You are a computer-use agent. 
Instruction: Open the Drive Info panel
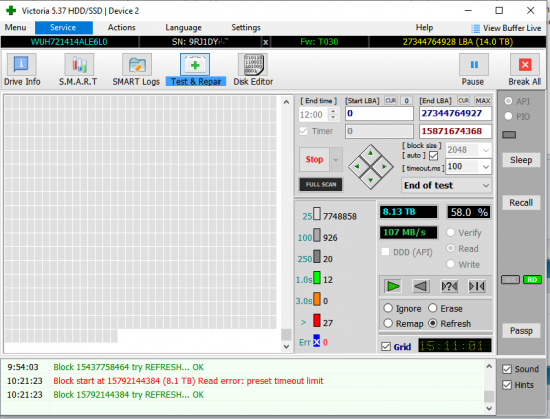click(22, 70)
